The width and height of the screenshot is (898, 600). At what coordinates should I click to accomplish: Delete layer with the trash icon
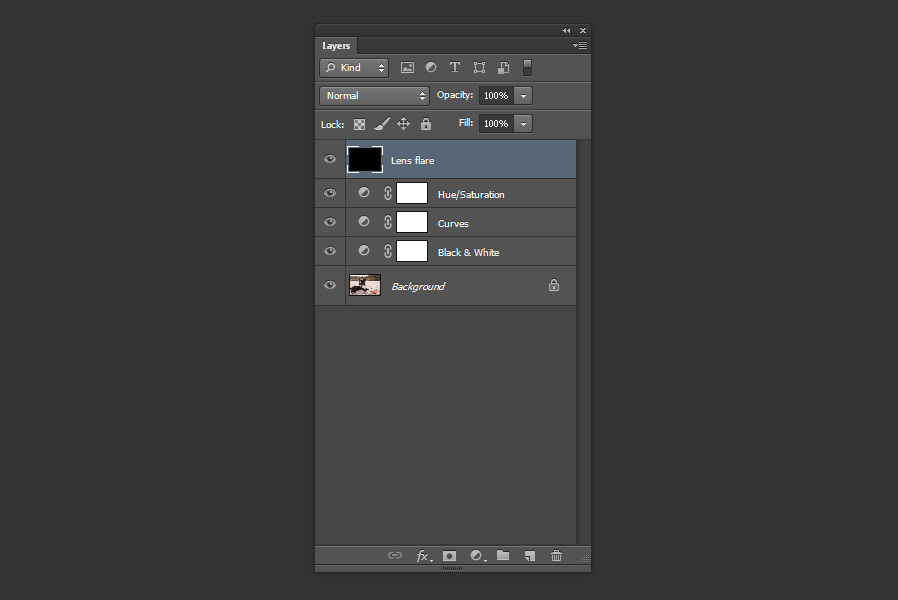click(x=556, y=555)
